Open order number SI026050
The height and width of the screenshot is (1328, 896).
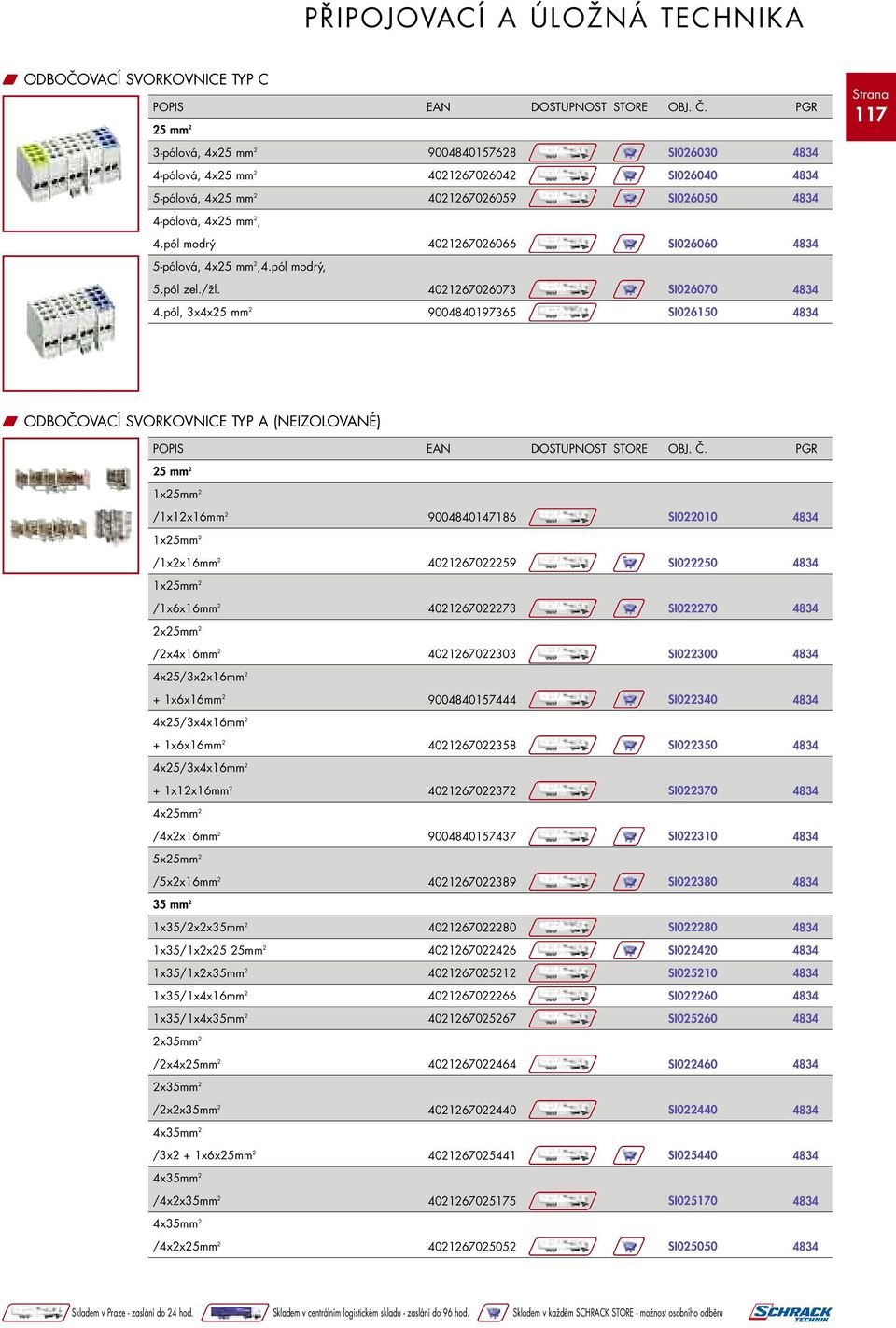(693, 198)
